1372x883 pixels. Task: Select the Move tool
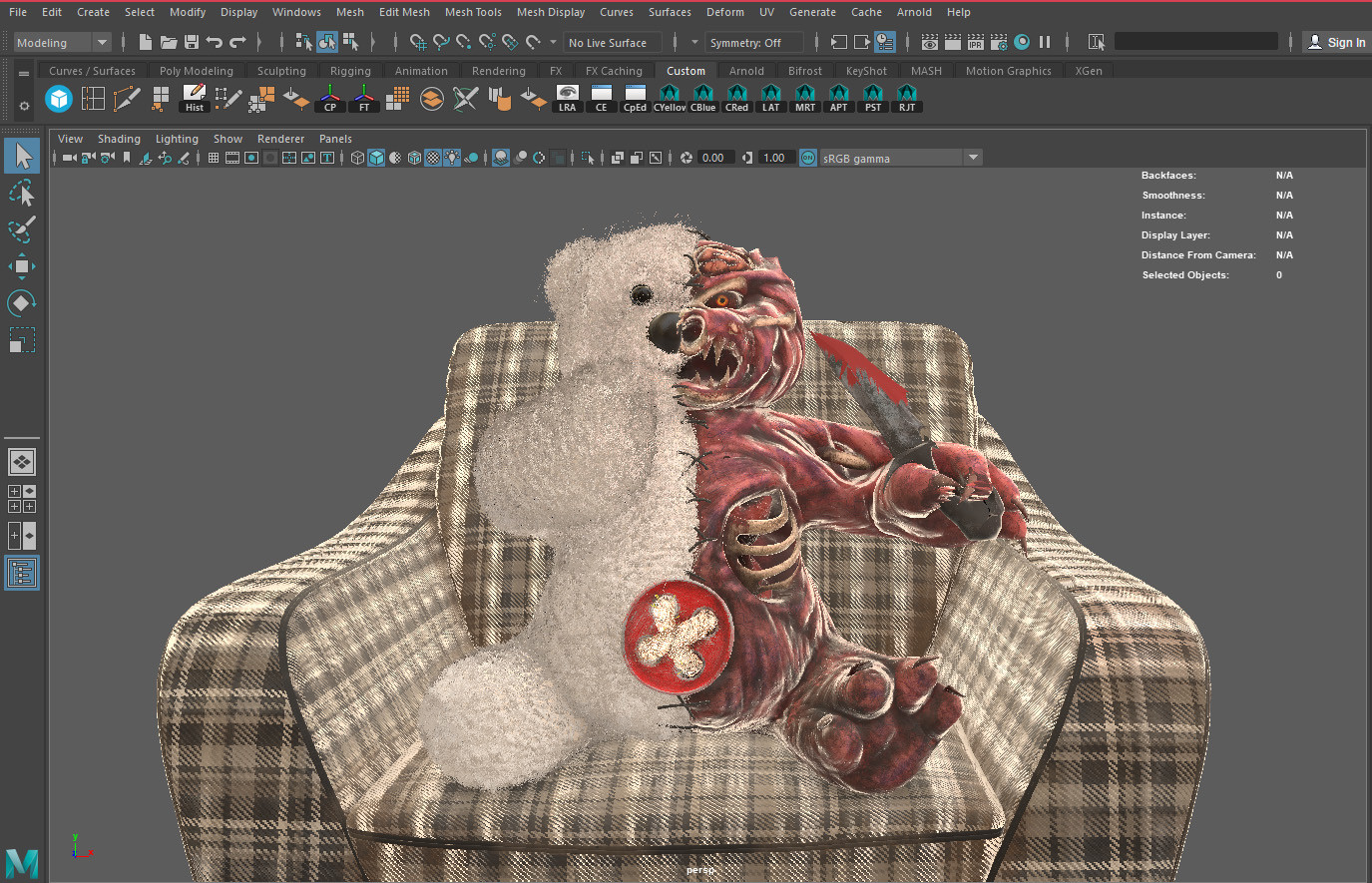tap(21, 265)
